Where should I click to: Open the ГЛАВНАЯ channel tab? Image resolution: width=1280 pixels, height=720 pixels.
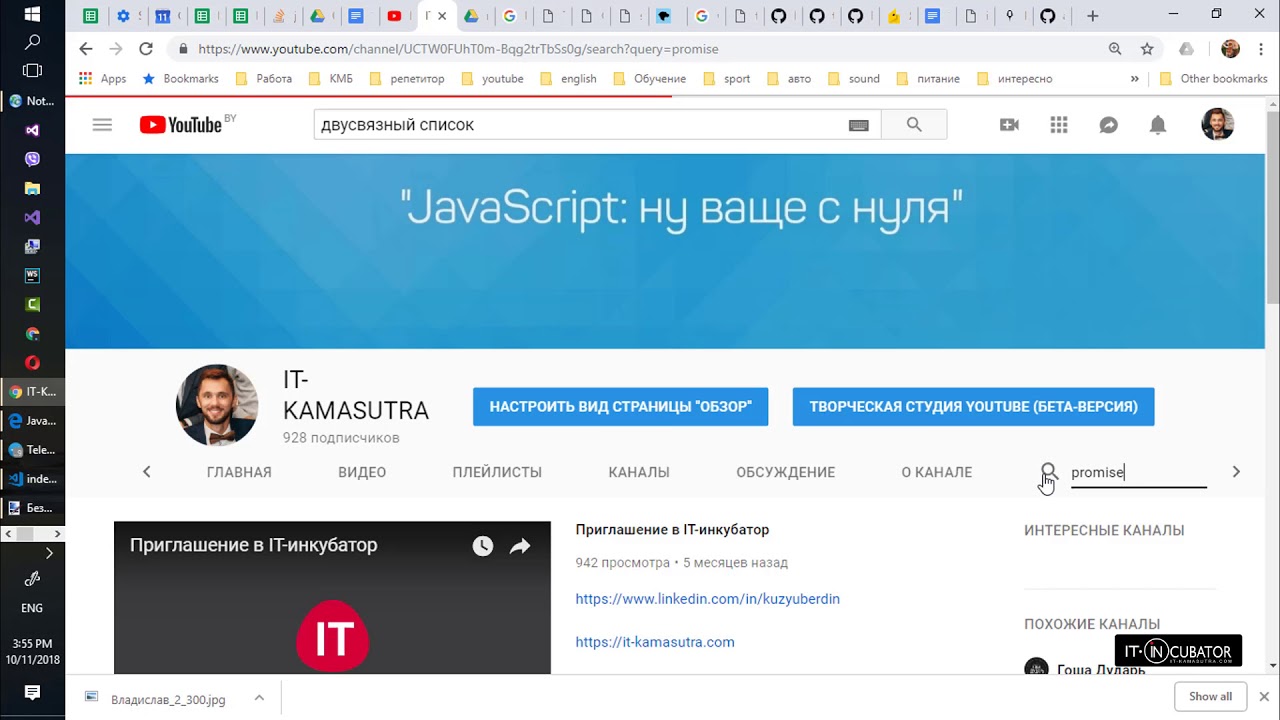pyautogui.click(x=239, y=472)
